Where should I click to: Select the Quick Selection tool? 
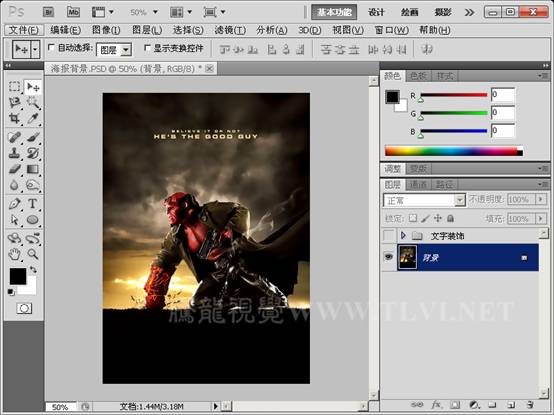click(33, 102)
